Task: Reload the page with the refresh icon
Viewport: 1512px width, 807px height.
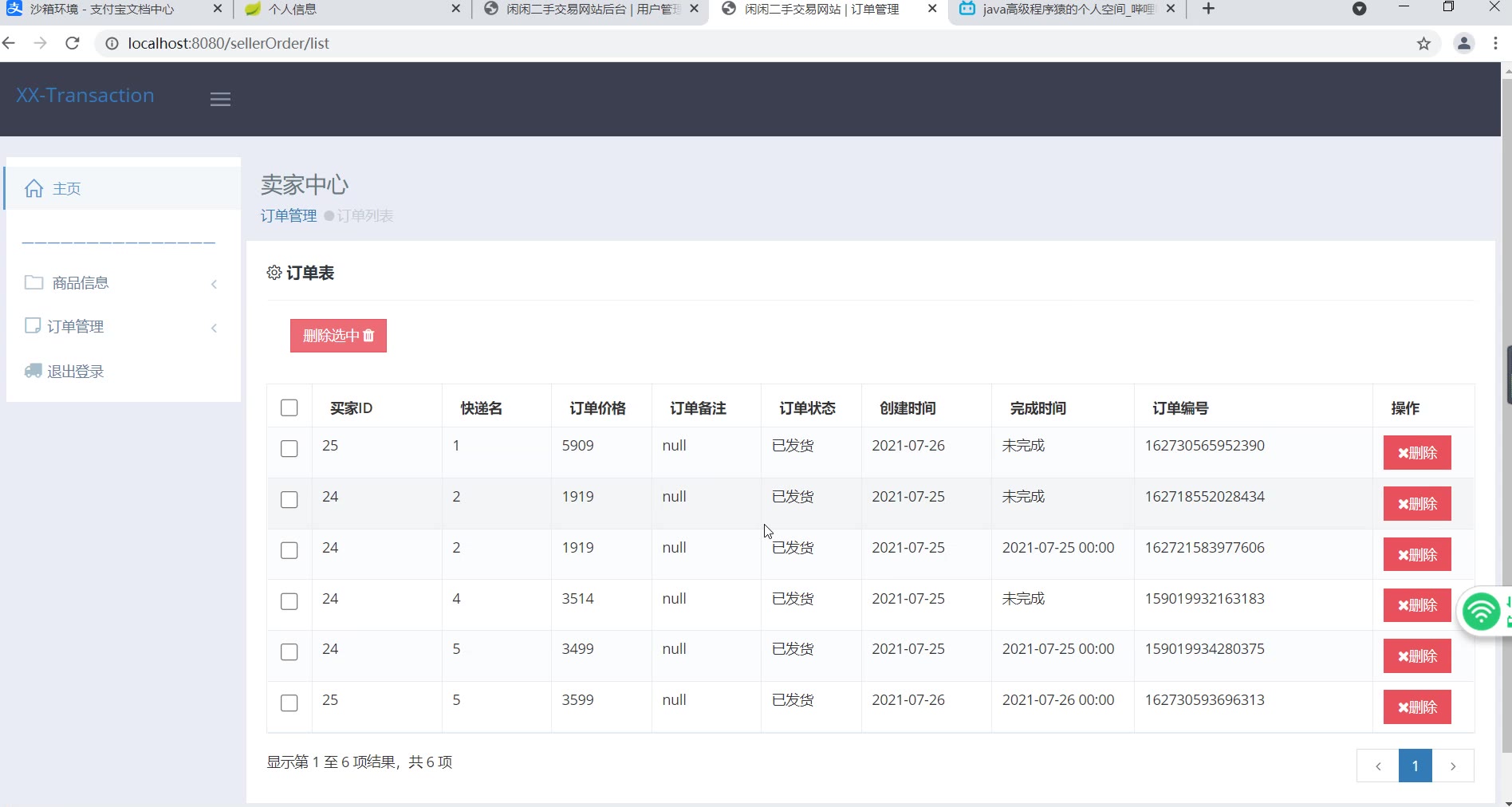Action: click(73, 43)
